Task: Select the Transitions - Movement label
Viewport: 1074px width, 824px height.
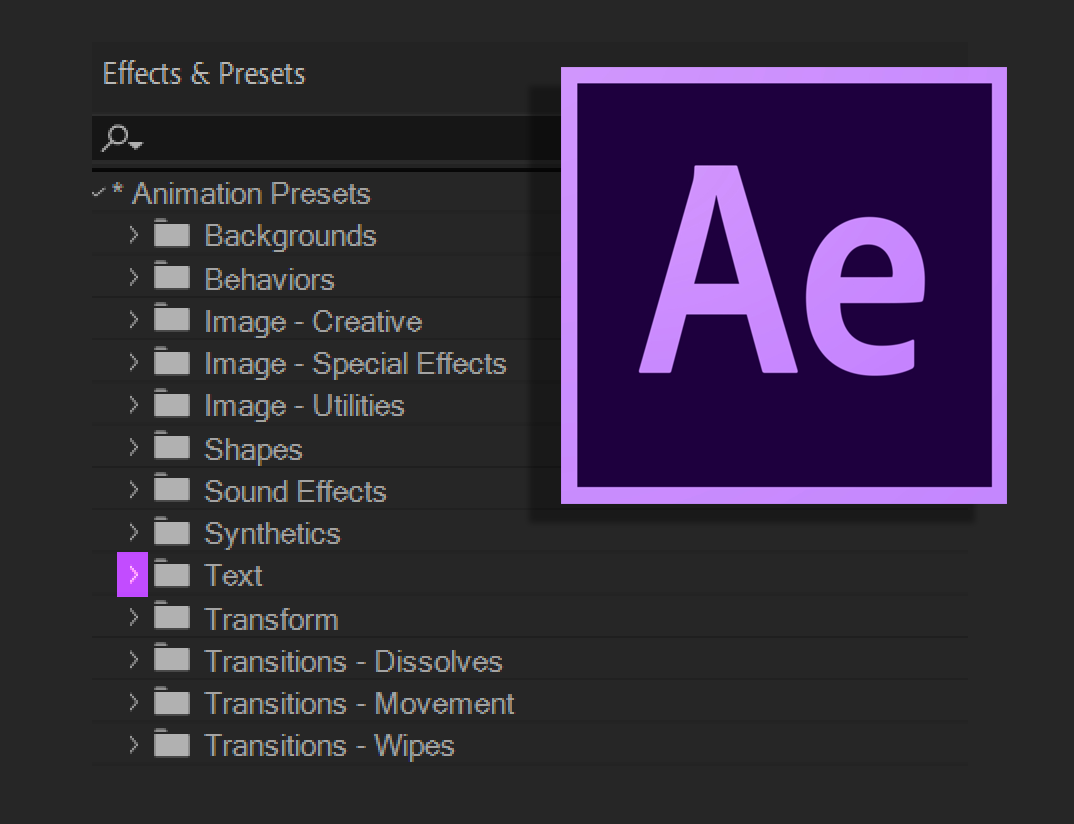Action: point(359,704)
